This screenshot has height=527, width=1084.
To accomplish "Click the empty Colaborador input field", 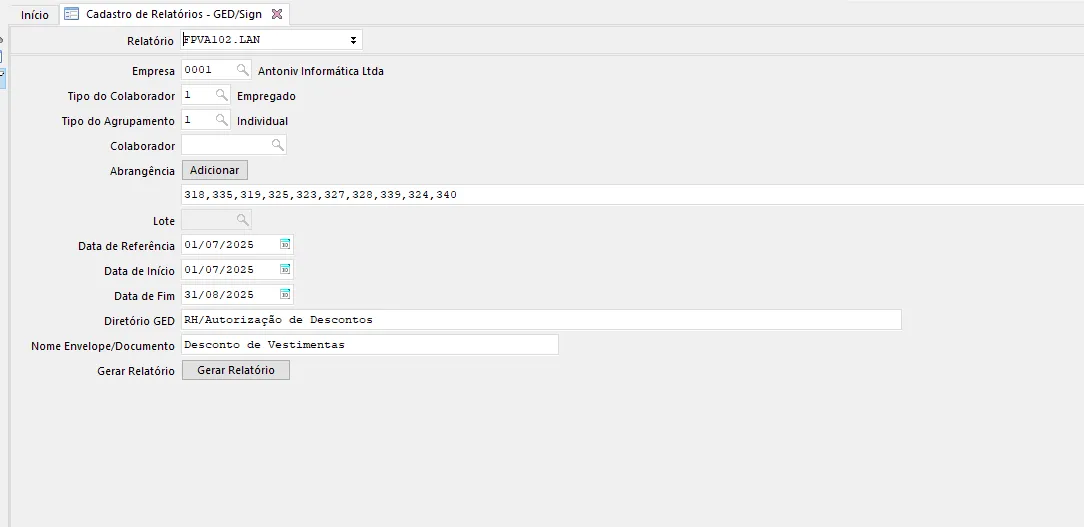I will [x=225, y=145].
